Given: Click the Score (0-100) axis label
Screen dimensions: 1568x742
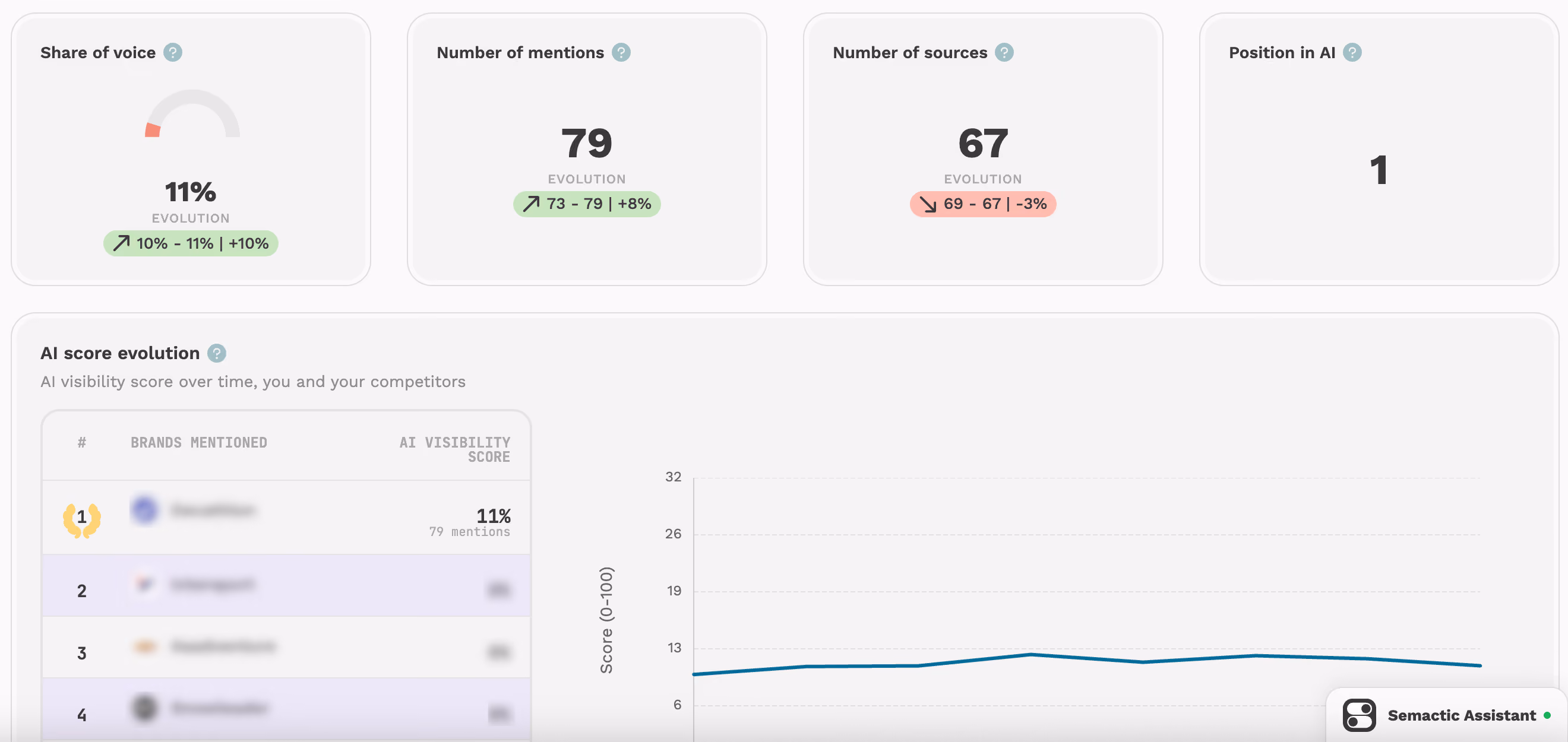Looking at the screenshot, I should 606,620.
